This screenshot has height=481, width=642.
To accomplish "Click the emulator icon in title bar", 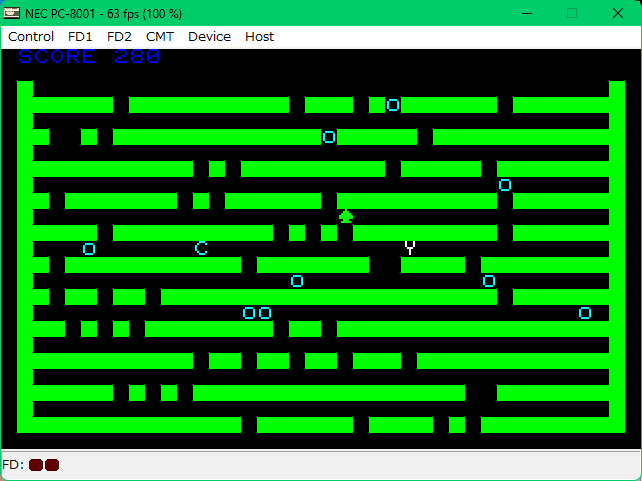I will point(11,13).
